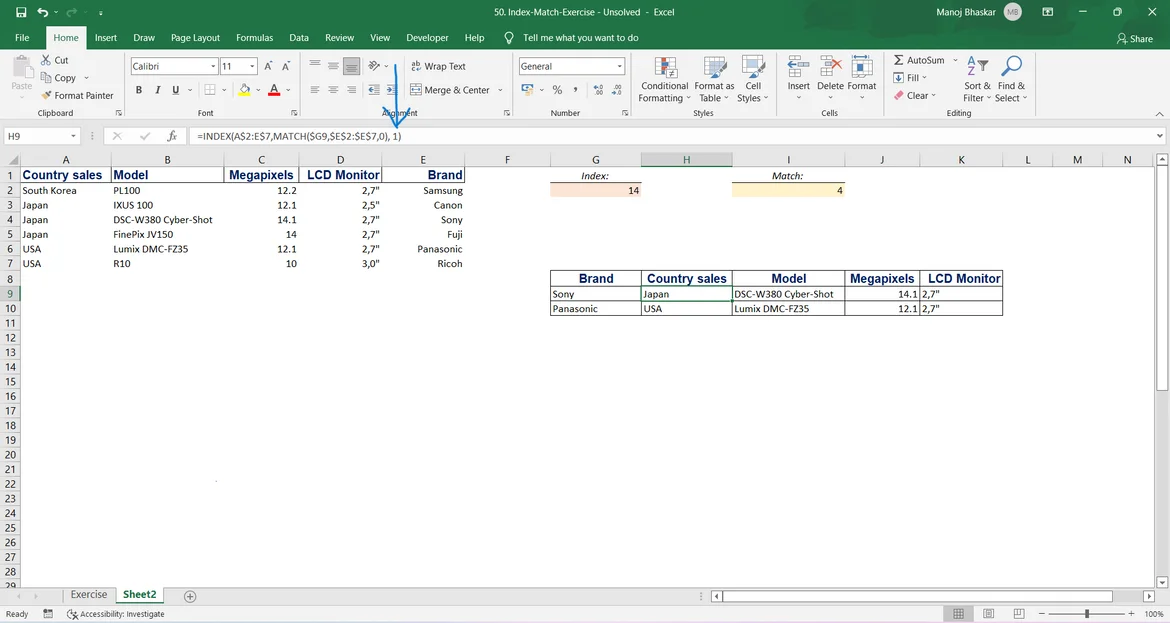This screenshot has width=1170, height=623.
Task: Open the font name Calibri dropdown
Action: point(213,67)
